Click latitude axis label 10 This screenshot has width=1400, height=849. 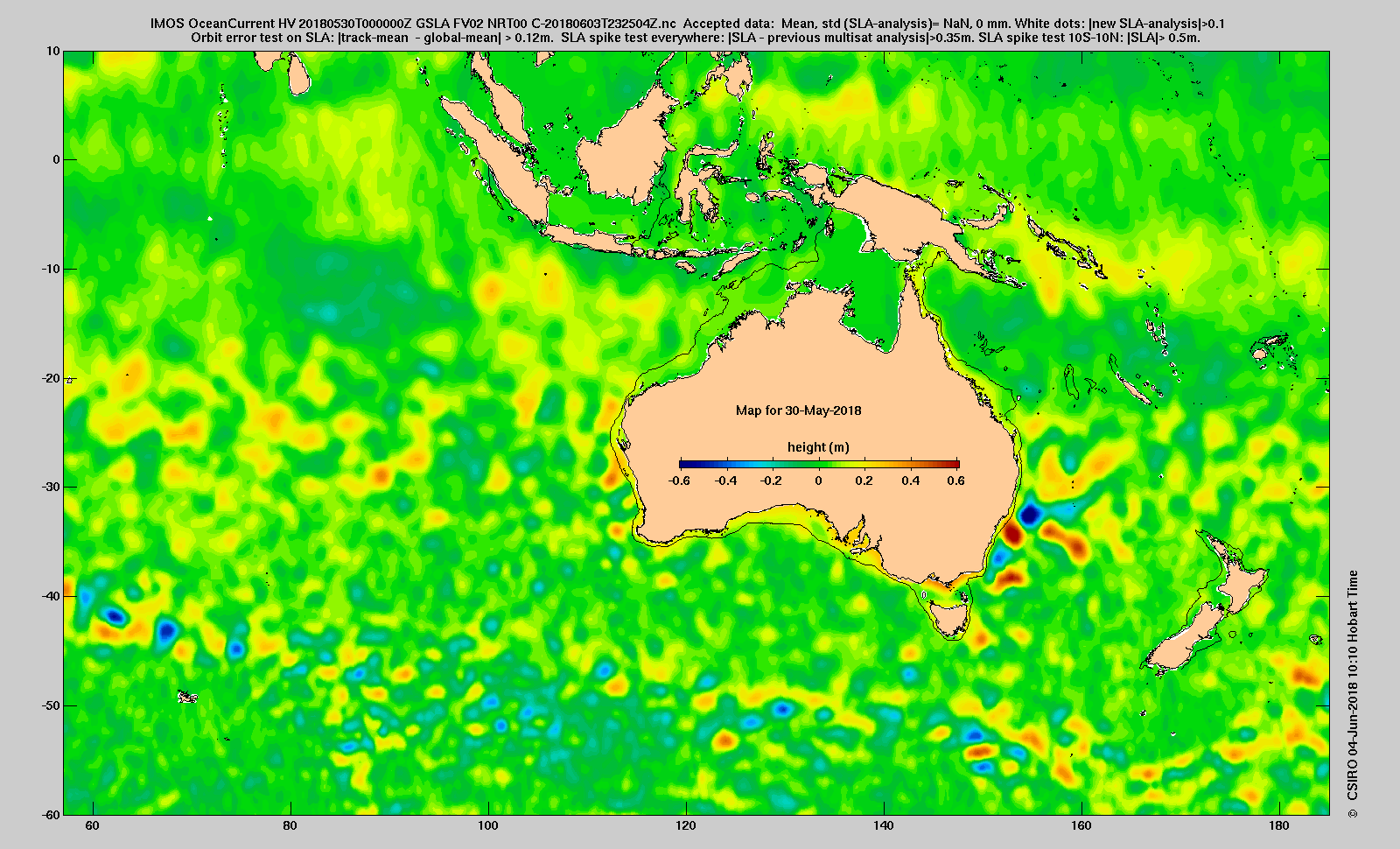click(53, 52)
